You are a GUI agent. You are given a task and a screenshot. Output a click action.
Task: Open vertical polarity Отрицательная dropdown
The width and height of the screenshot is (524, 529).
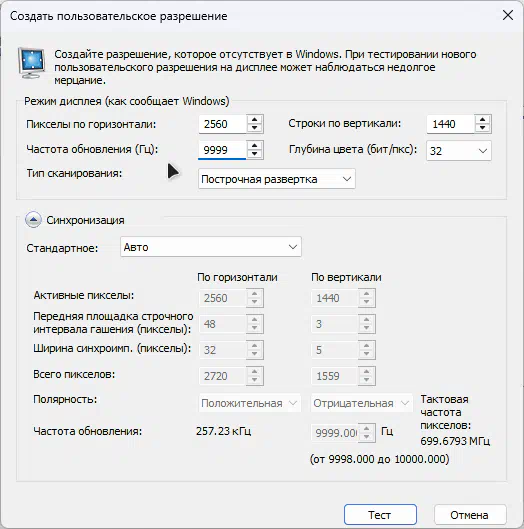pyautogui.click(x=361, y=403)
